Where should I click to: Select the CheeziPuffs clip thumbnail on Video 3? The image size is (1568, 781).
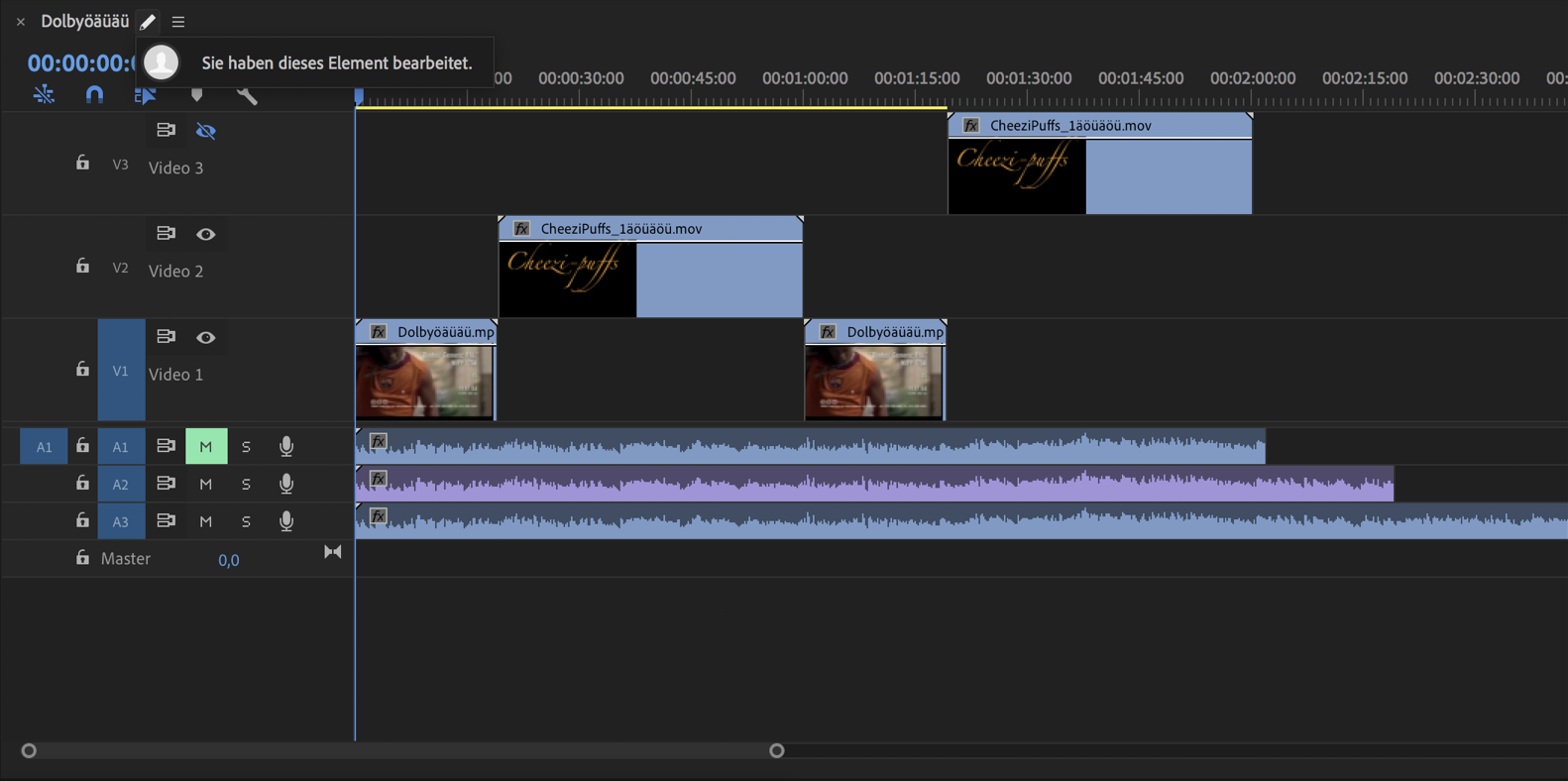[1017, 176]
